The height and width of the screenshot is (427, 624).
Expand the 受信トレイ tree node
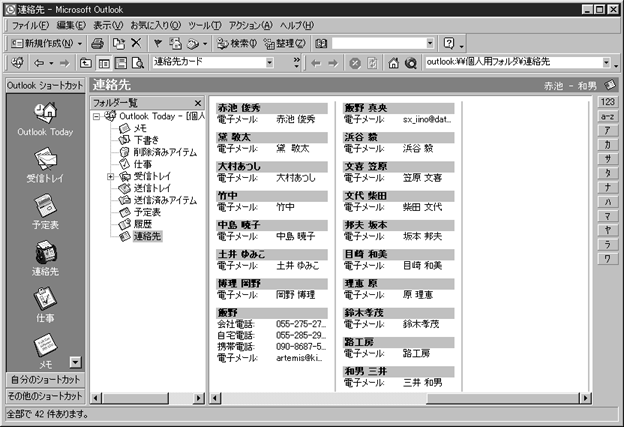pyautogui.click(x=110, y=177)
